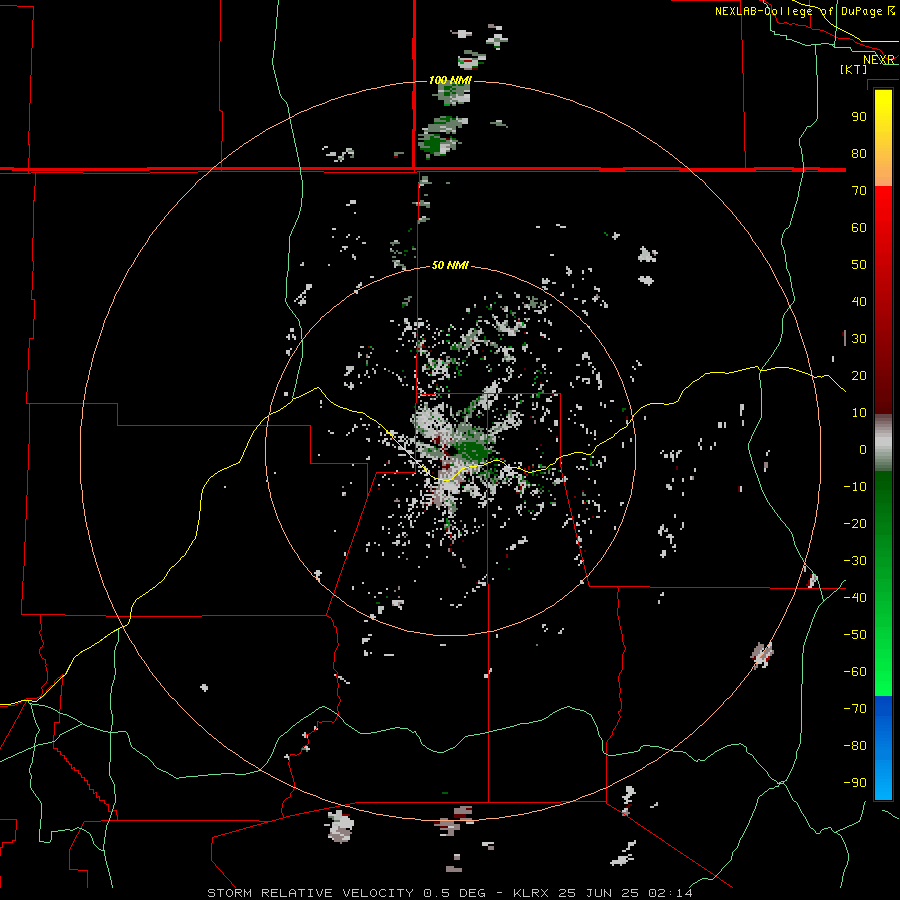Click the STORM RELATIVE VELOCITY product title
The height and width of the screenshot is (900, 900).
click(x=311, y=893)
